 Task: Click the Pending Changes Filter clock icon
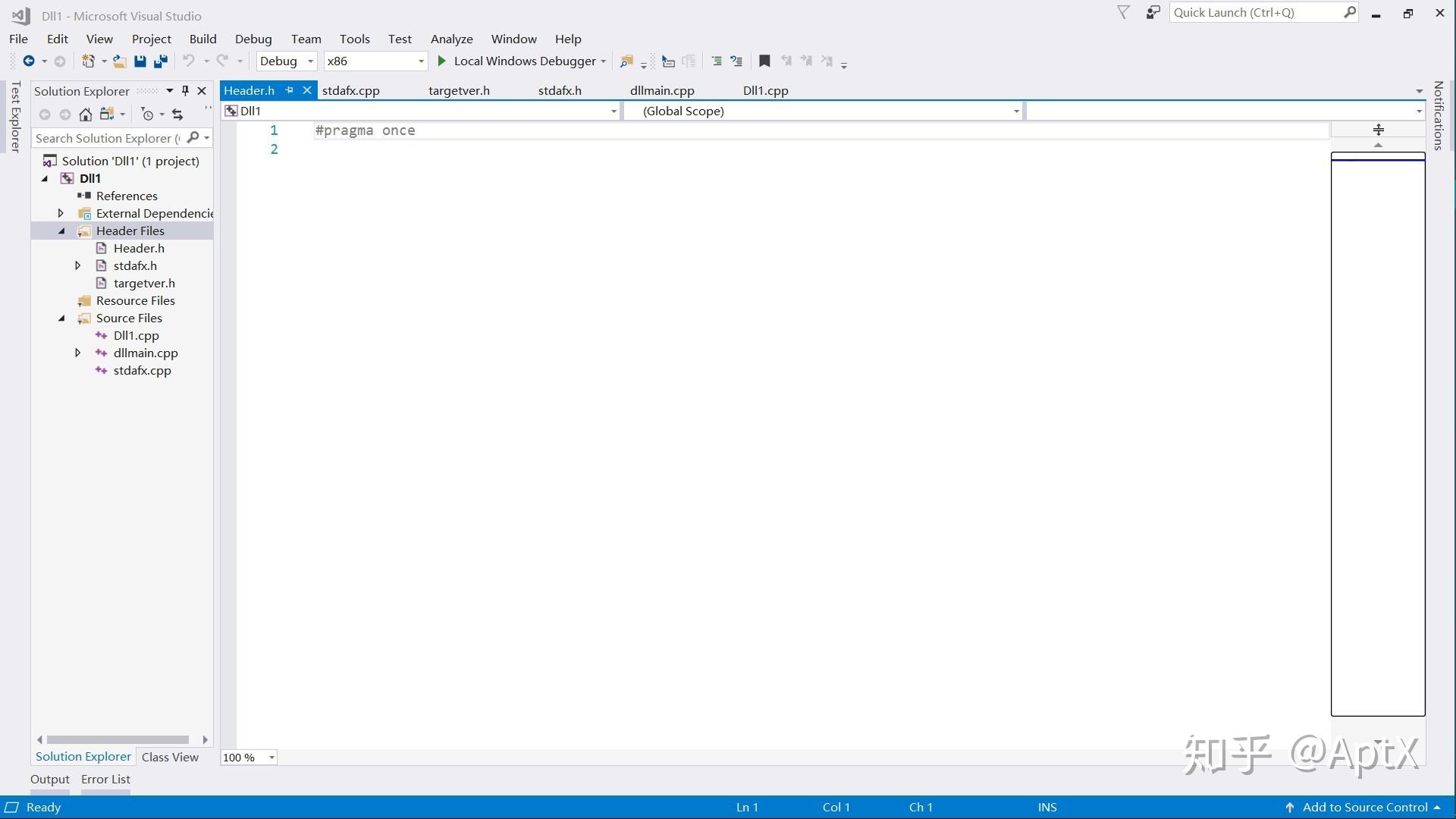pyautogui.click(x=148, y=115)
